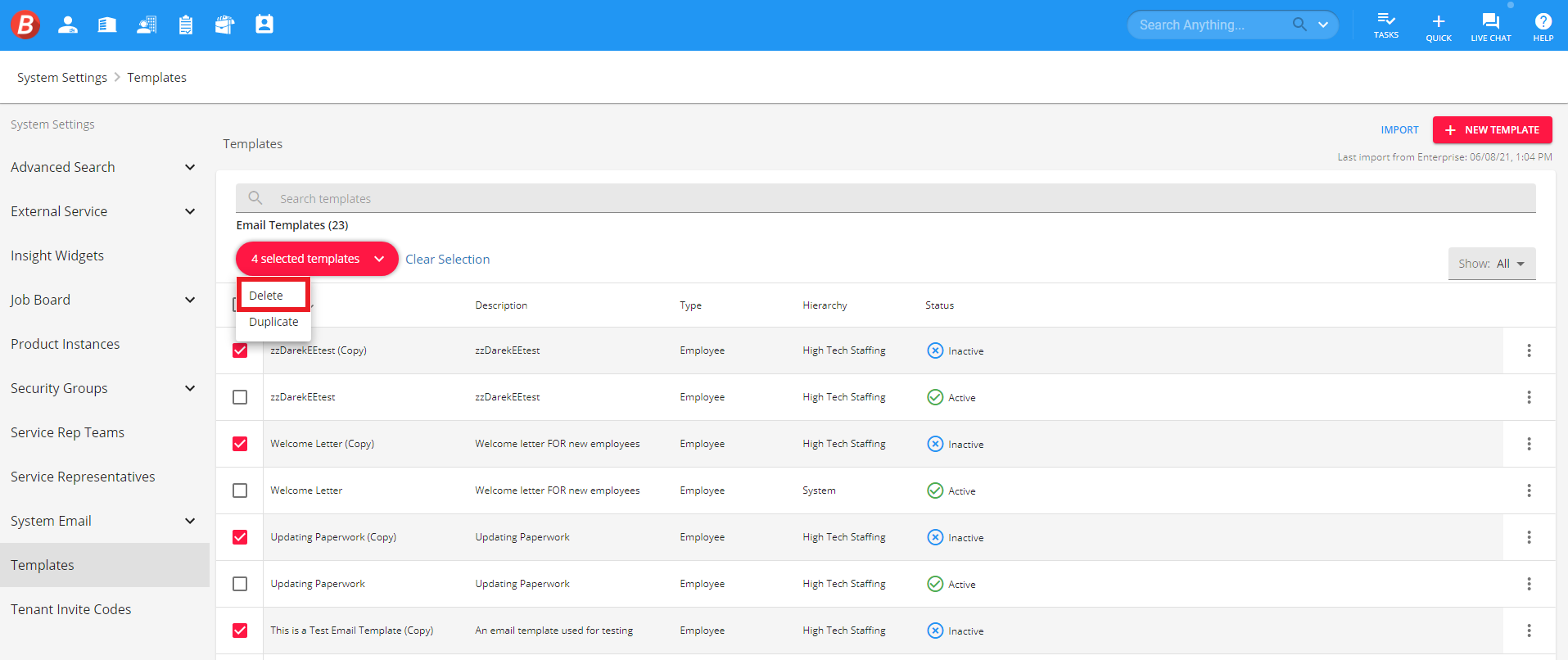The width and height of the screenshot is (1568, 660).
Task: Open the clipboard checklist icon
Action: (x=186, y=25)
